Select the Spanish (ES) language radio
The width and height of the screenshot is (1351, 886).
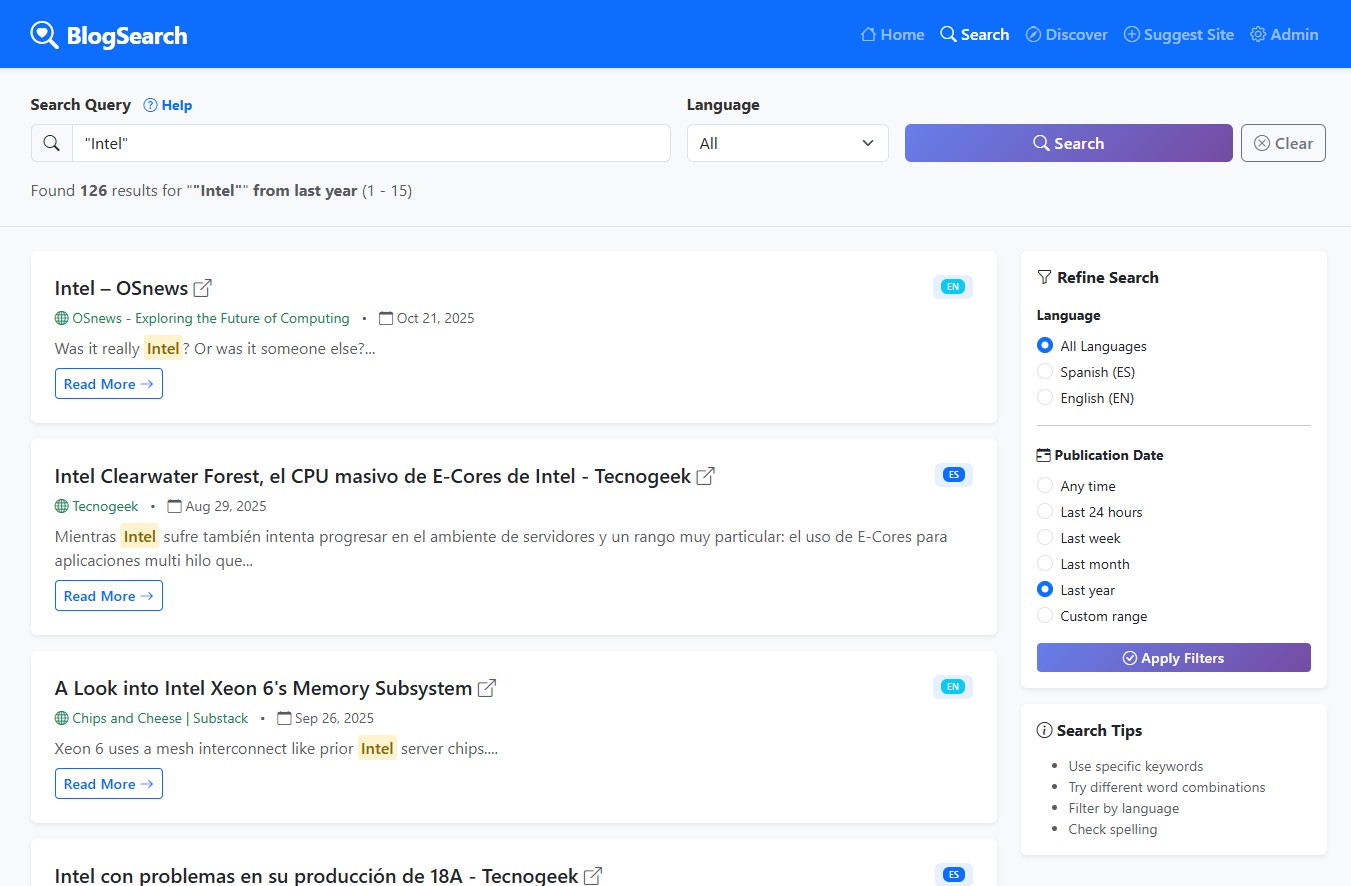point(1045,372)
